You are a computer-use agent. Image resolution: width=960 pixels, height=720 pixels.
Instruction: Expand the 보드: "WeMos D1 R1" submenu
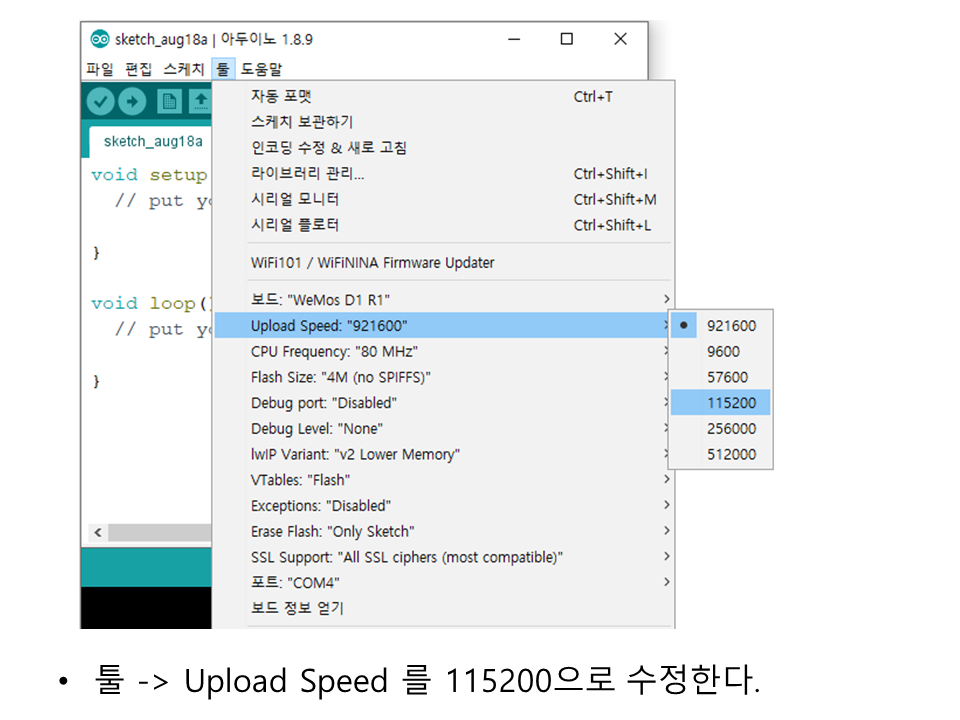445,299
